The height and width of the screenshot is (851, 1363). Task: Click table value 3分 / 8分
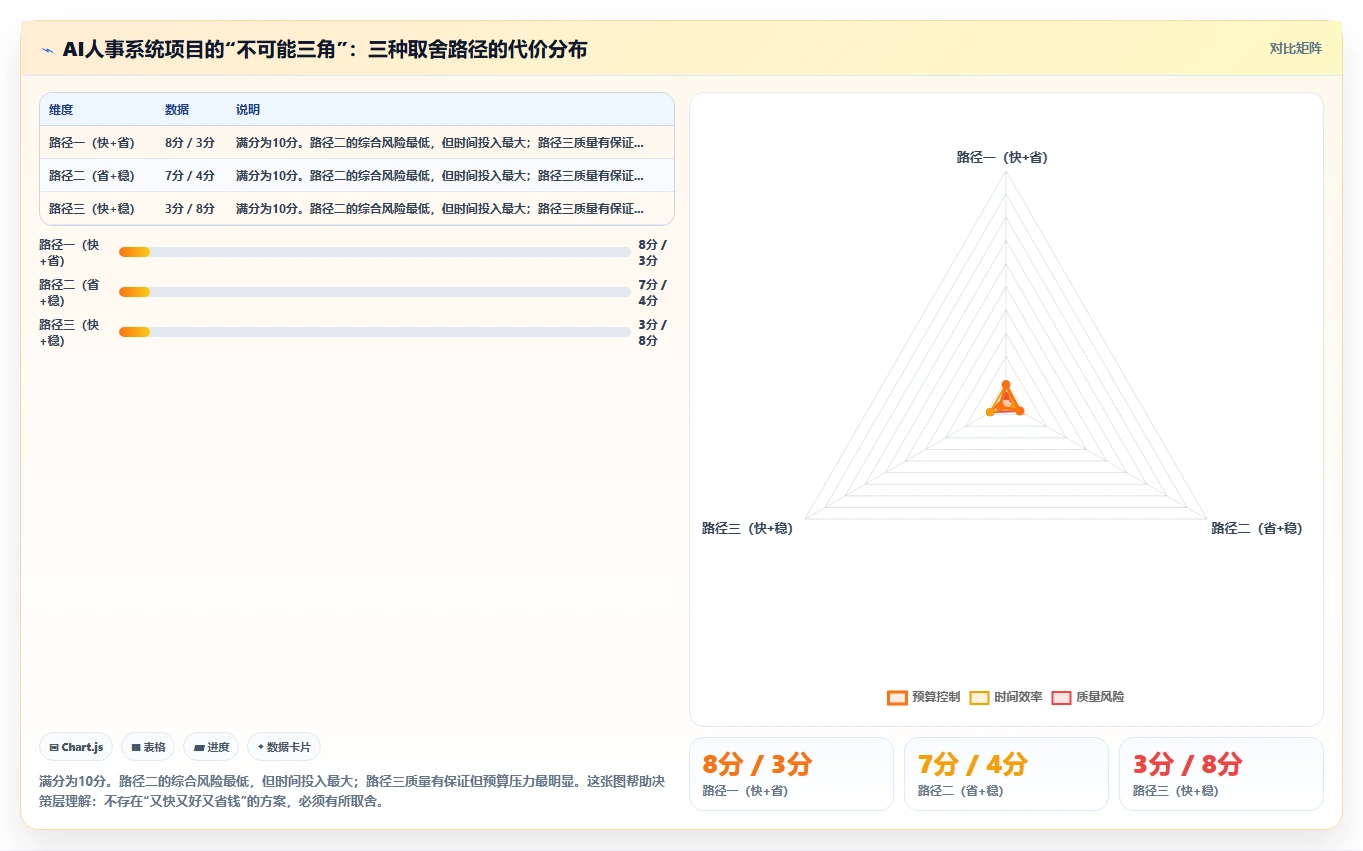tap(190, 208)
